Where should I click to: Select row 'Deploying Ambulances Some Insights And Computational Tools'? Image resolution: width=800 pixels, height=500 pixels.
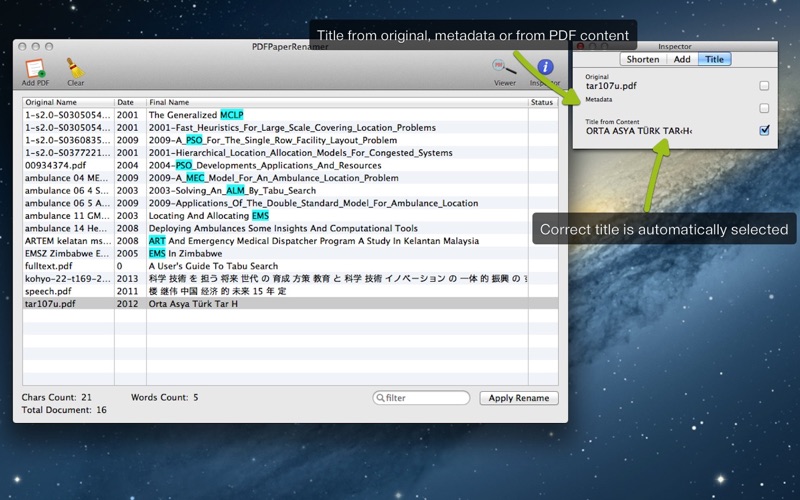coord(290,228)
